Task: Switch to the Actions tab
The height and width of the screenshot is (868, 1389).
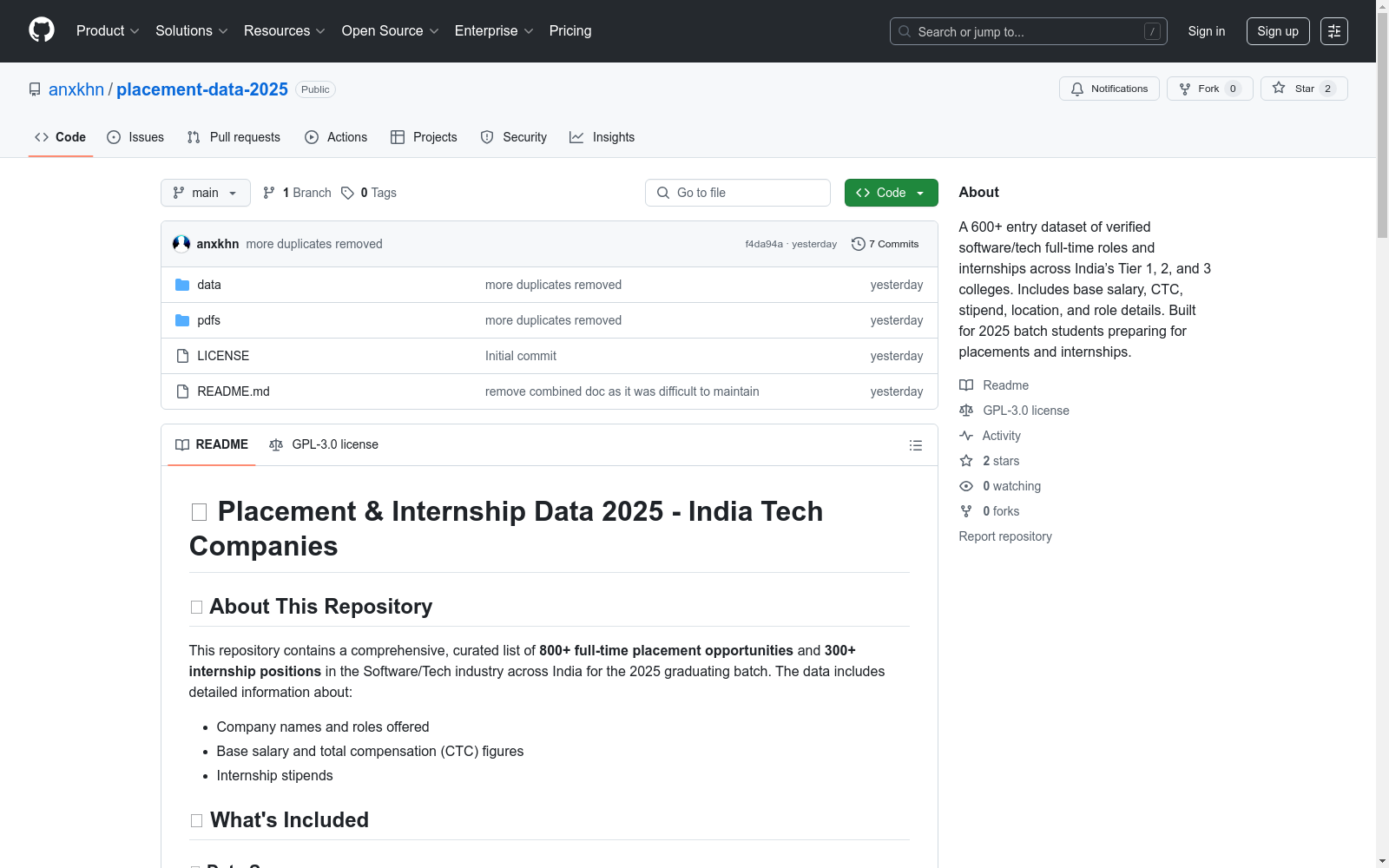Action: pos(336,137)
